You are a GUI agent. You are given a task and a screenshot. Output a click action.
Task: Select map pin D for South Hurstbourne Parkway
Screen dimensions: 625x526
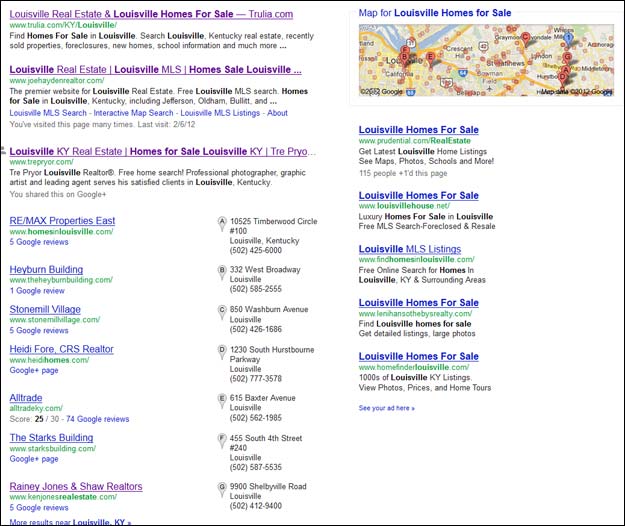click(x=222, y=351)
